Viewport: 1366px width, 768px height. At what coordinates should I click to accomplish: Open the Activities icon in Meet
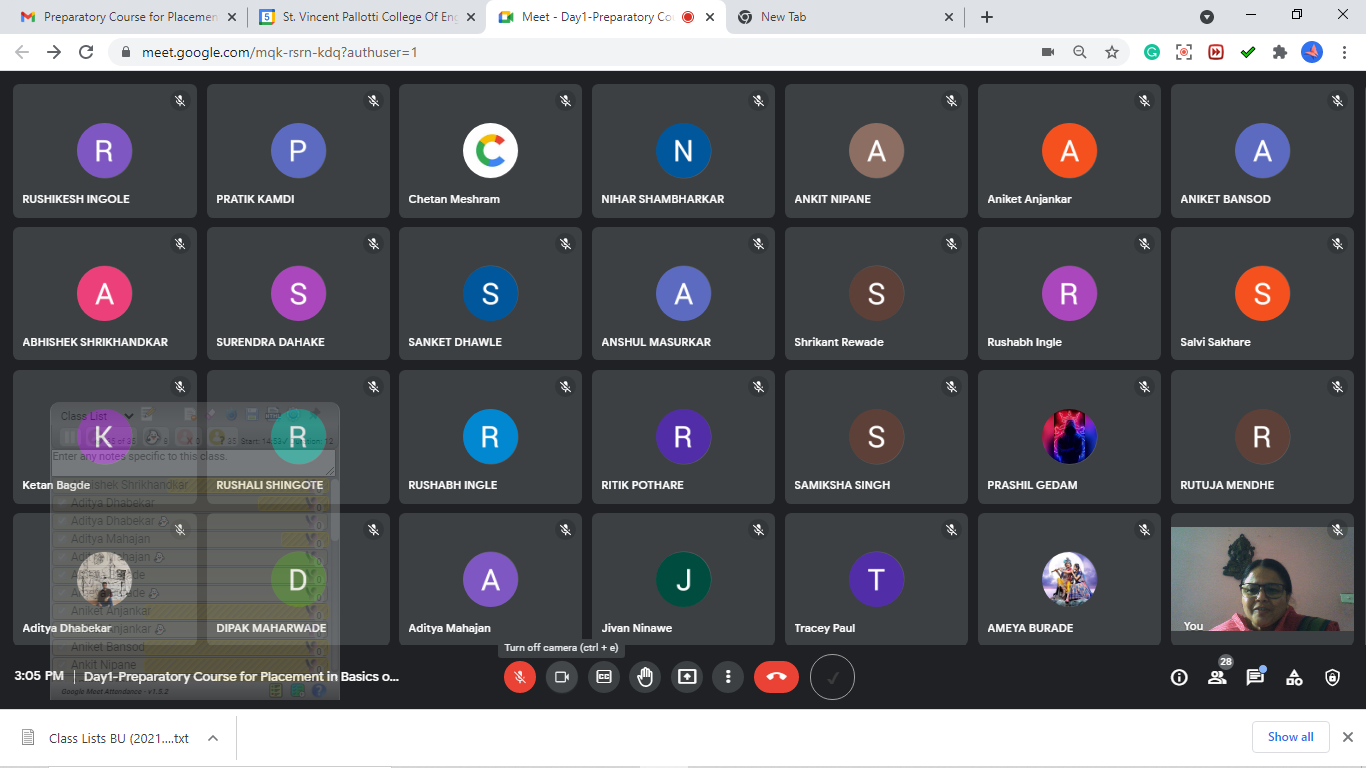pyautogui.click(x=1294, y=678)
